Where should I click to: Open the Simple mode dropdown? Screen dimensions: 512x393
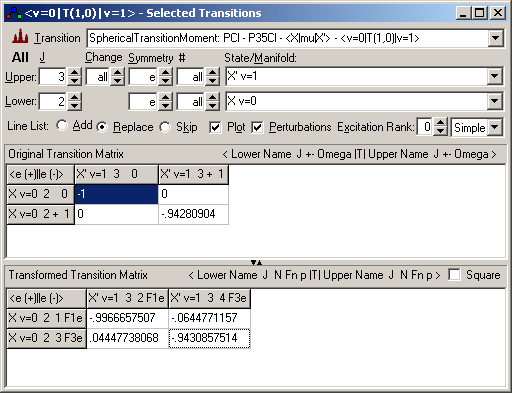pos(495,127)
